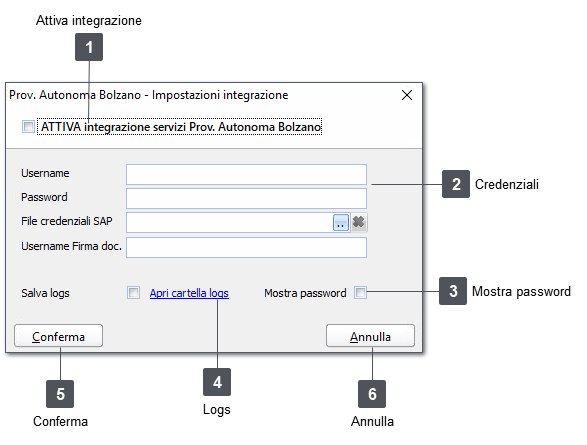Click the File credenziali SAP field
The width and height of the screenshot is (587, 445).
(x=229, y=222)
